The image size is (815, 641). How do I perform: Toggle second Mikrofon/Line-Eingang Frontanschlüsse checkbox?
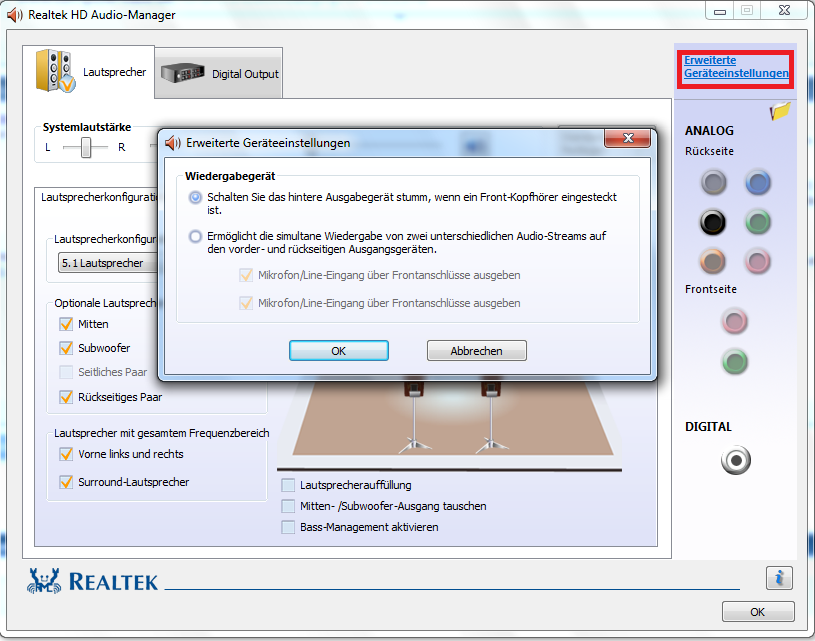click(246, 303)
